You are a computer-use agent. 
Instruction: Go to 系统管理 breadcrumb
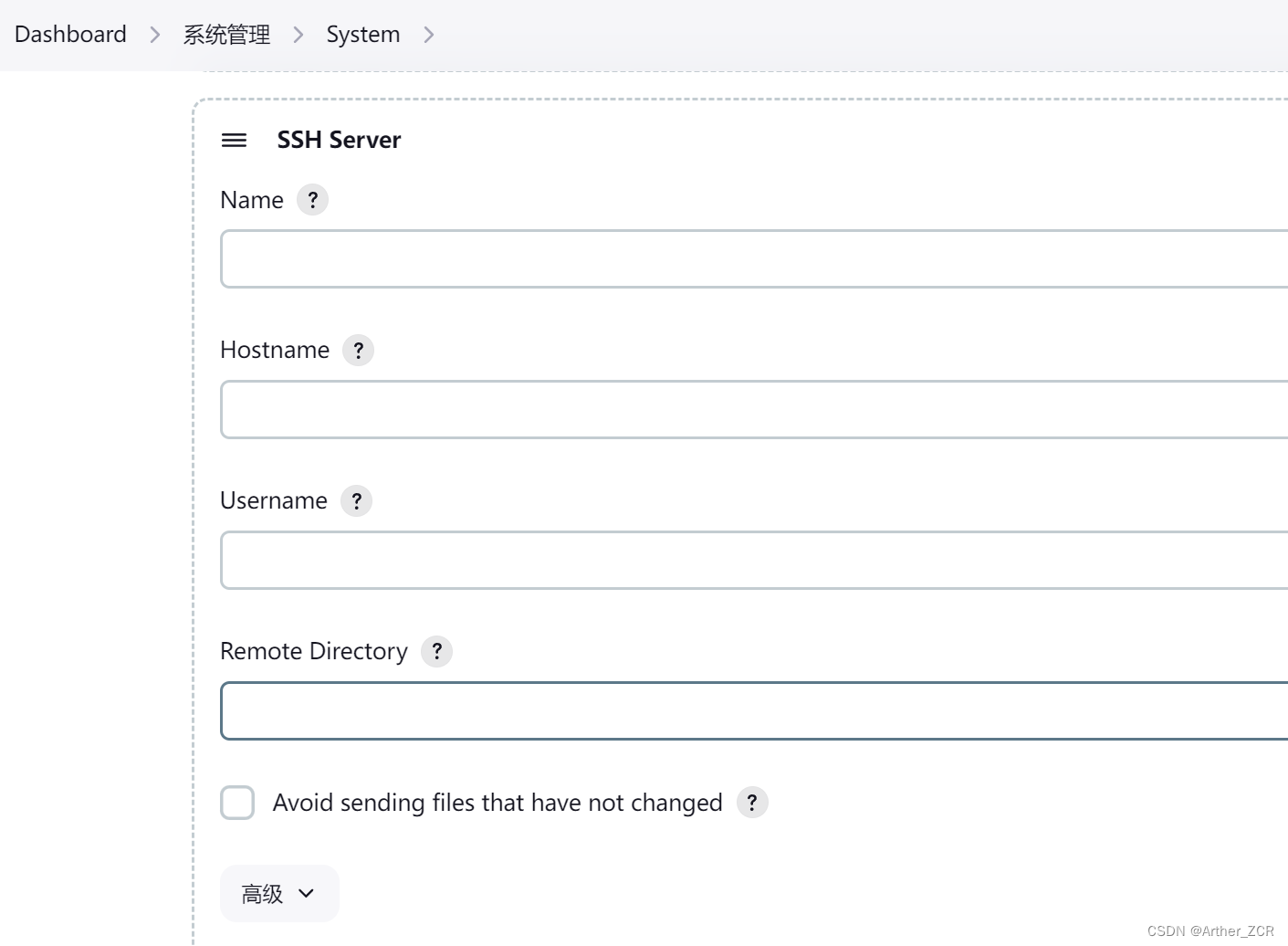[227, 35]
